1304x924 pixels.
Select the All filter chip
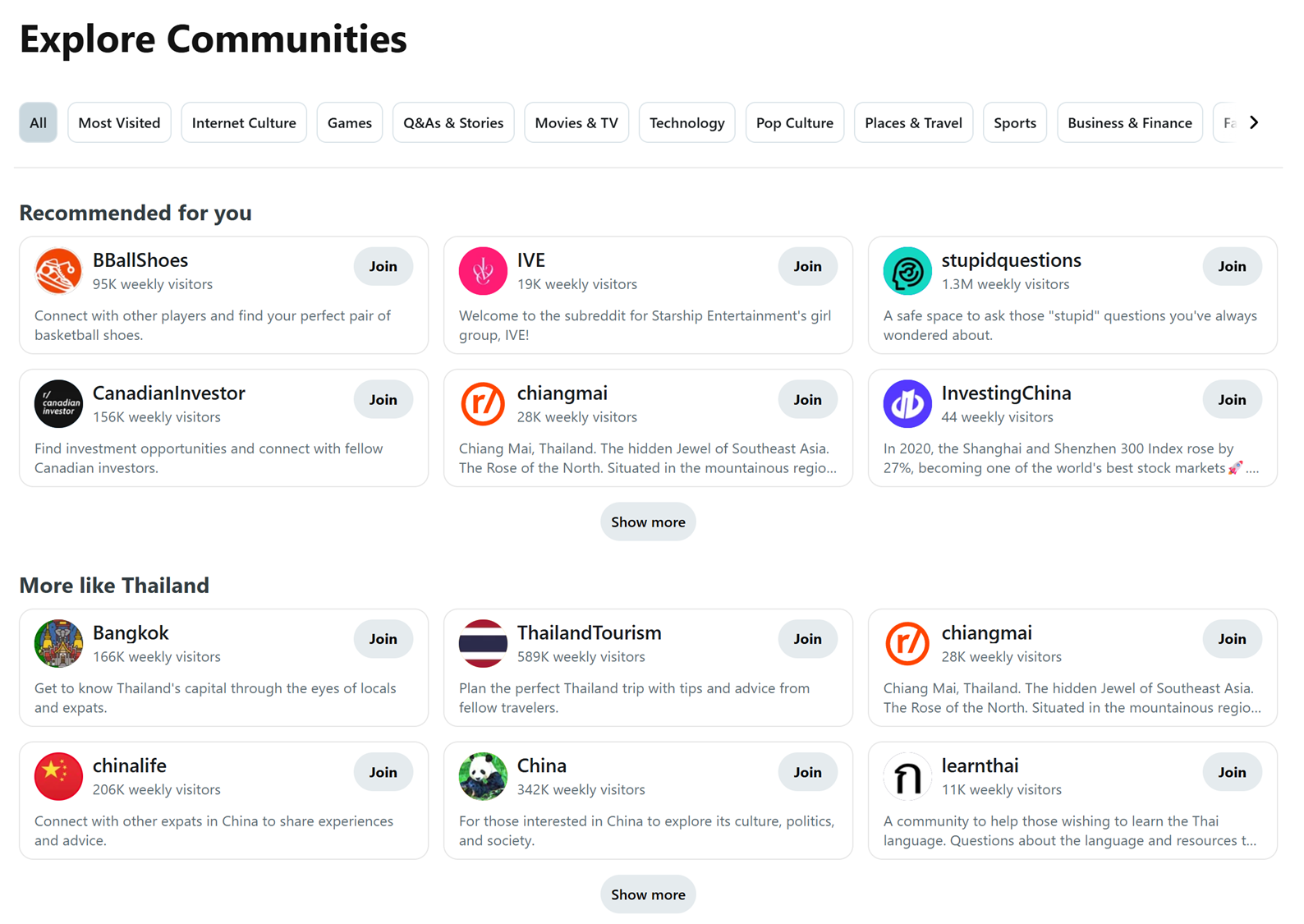point(38,122)
